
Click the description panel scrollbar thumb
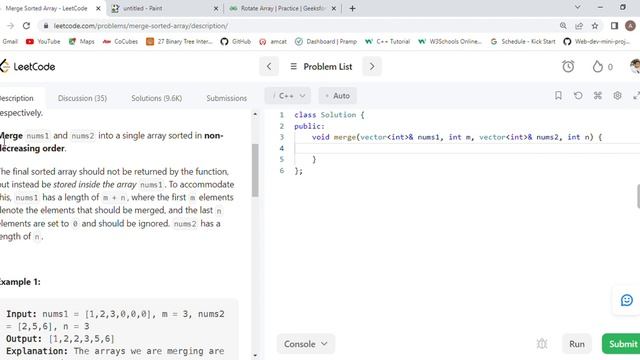click(x=255, y=170)
